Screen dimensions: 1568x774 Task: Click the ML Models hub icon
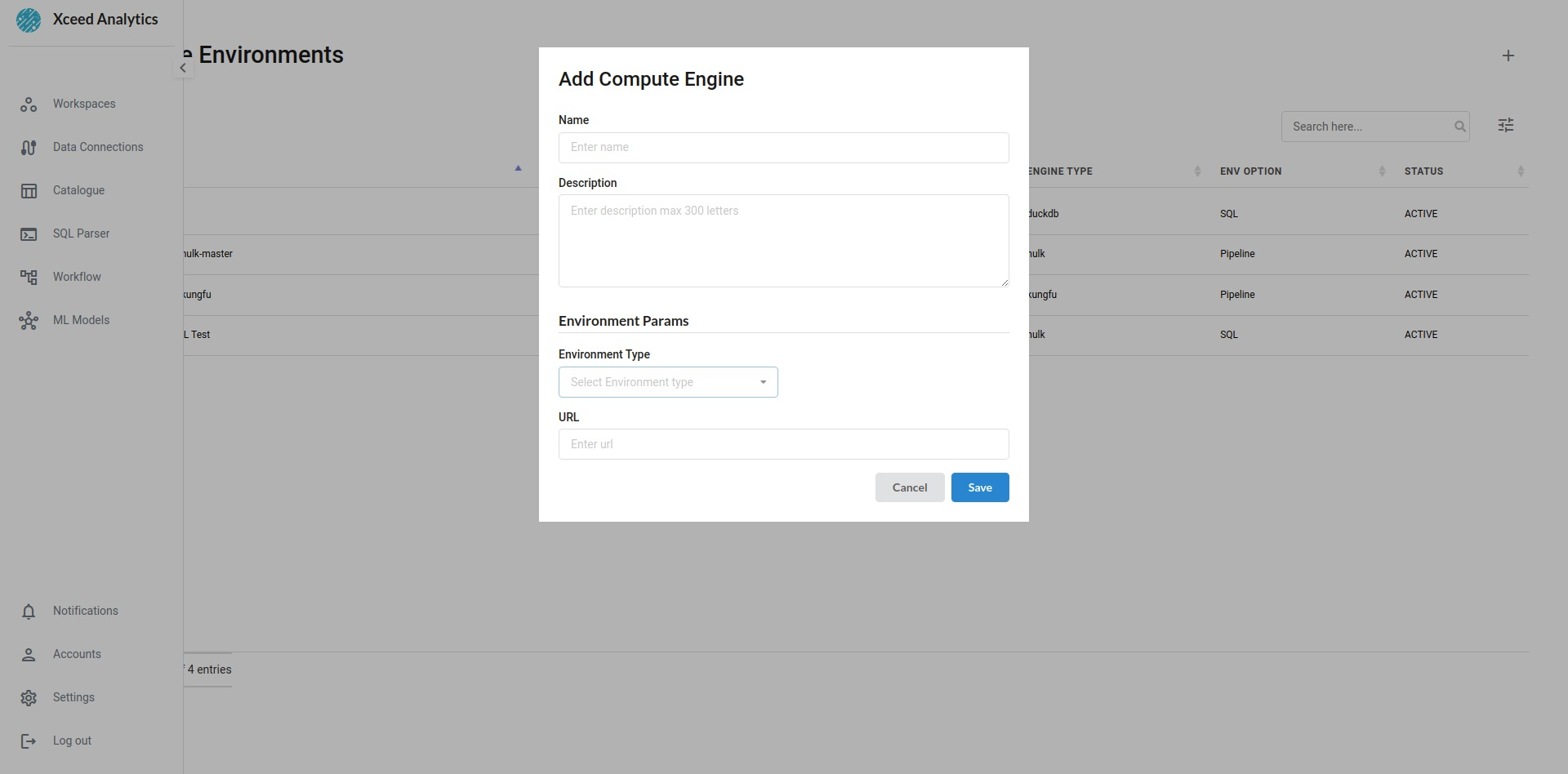[29, 321]
